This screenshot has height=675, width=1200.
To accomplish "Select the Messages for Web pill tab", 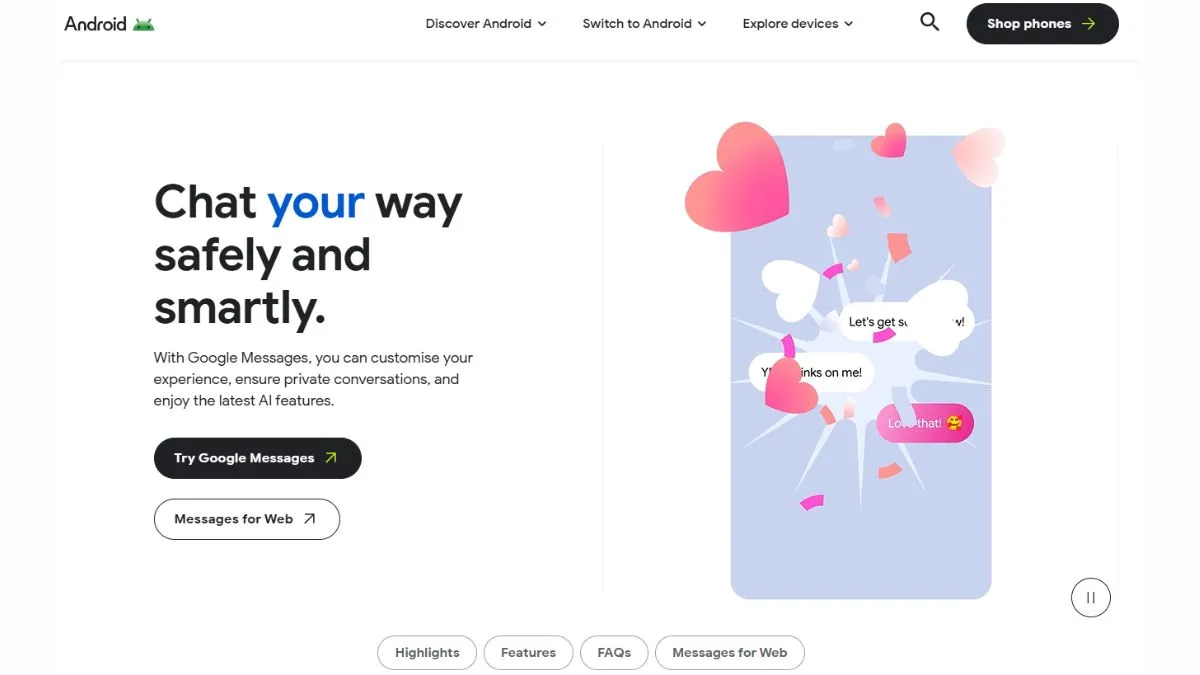I will 730,653.
